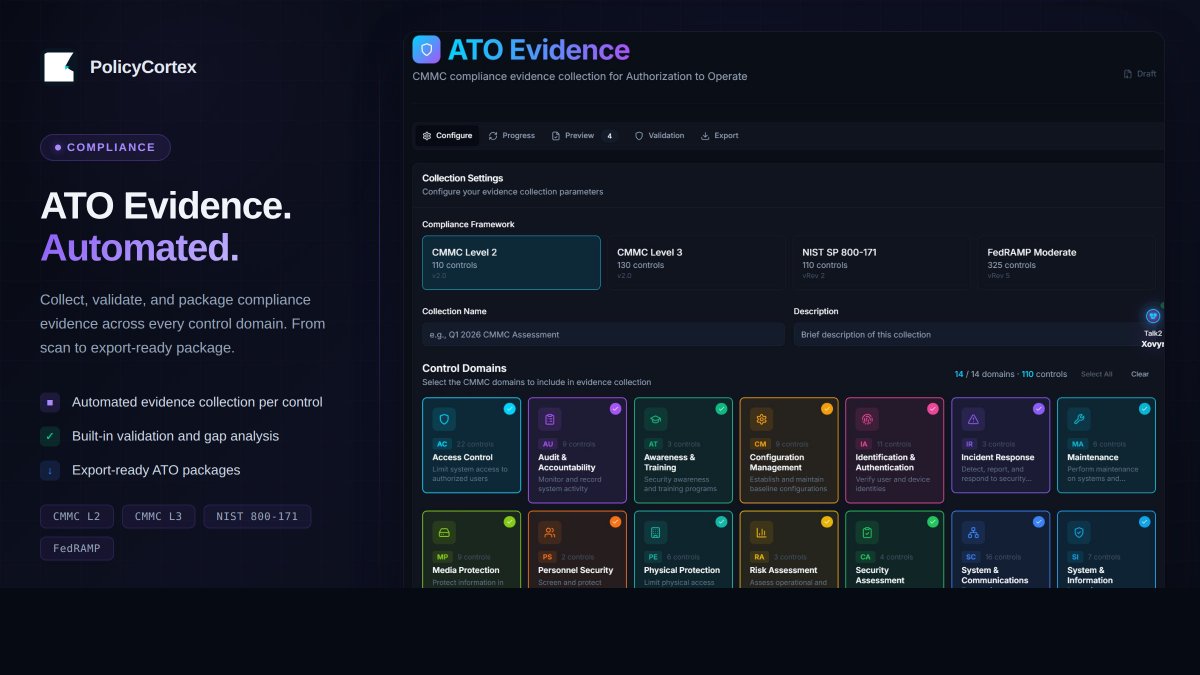Screen dimensions: 1200x675
Task: Click the Audit & Accountability clipboard icon
Action: pos(550,419)
